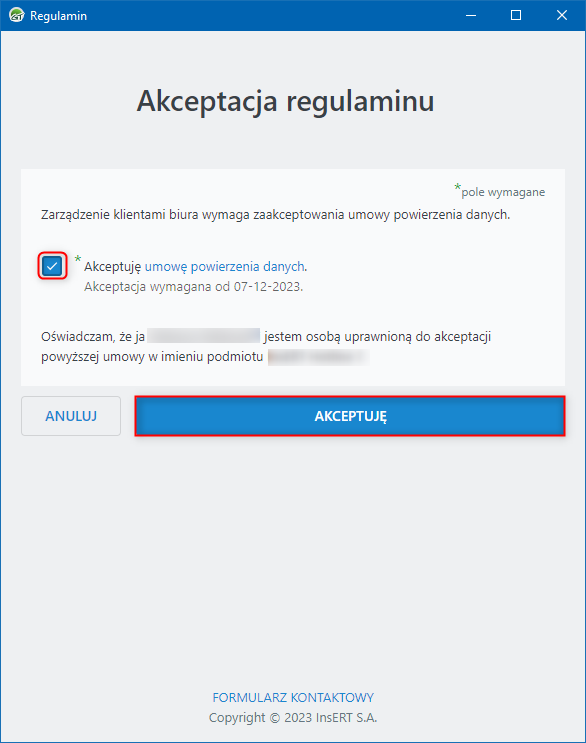
Task: Click the Akceptacja wymagana od 07-12-2023 text
Action: [193, 287]
